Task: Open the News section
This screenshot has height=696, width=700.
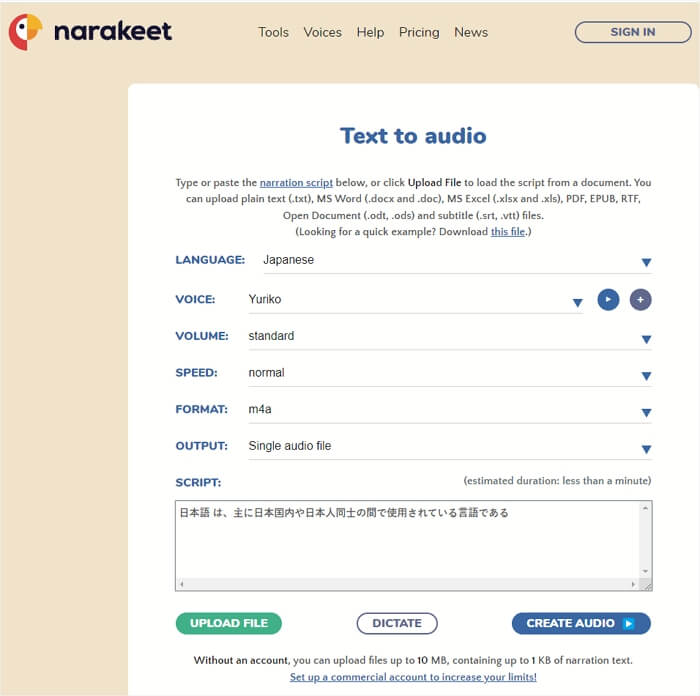Action: [x=471, y=32]
